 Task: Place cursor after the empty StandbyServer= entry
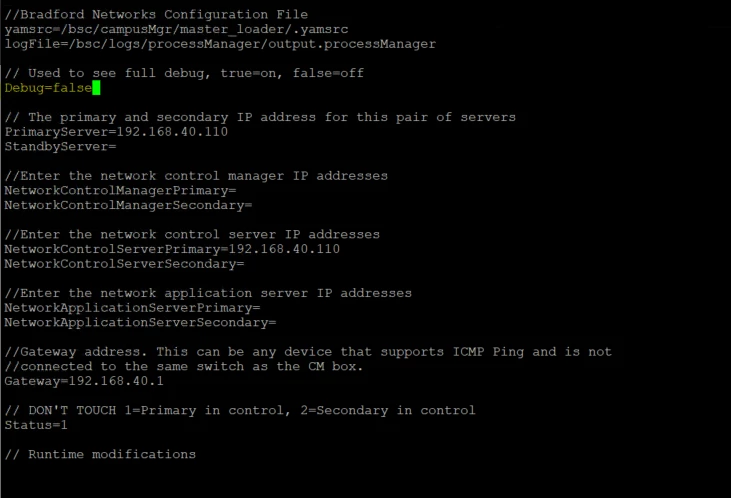[x=117, y=146]
